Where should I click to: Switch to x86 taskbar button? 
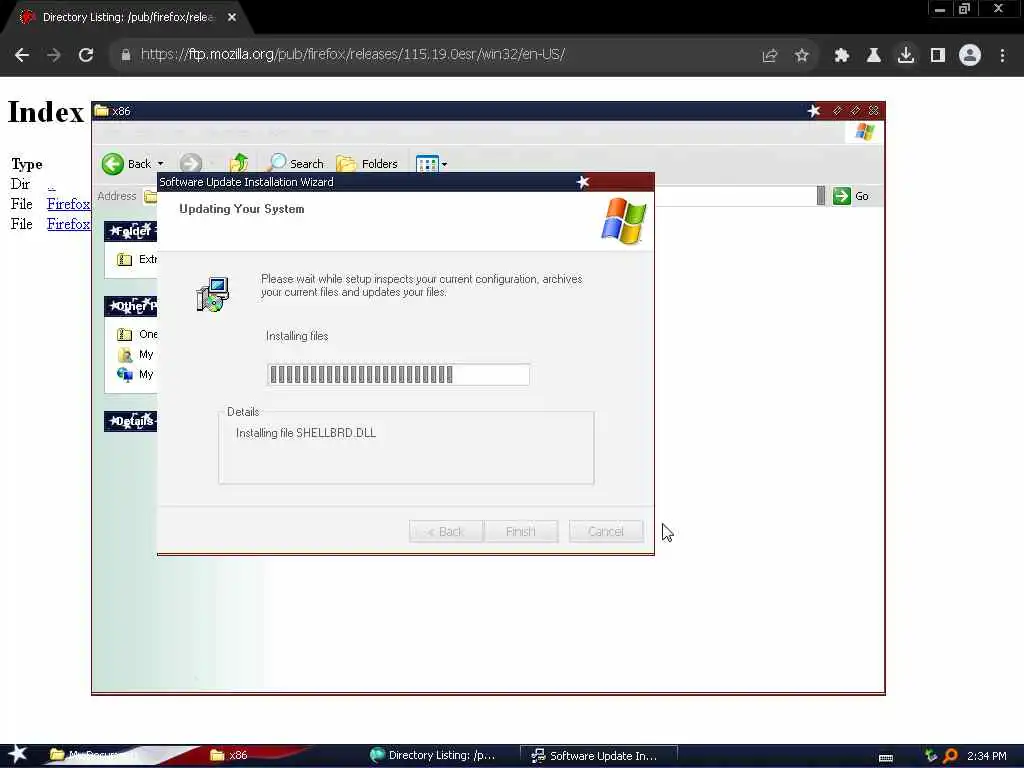point(229,755)
